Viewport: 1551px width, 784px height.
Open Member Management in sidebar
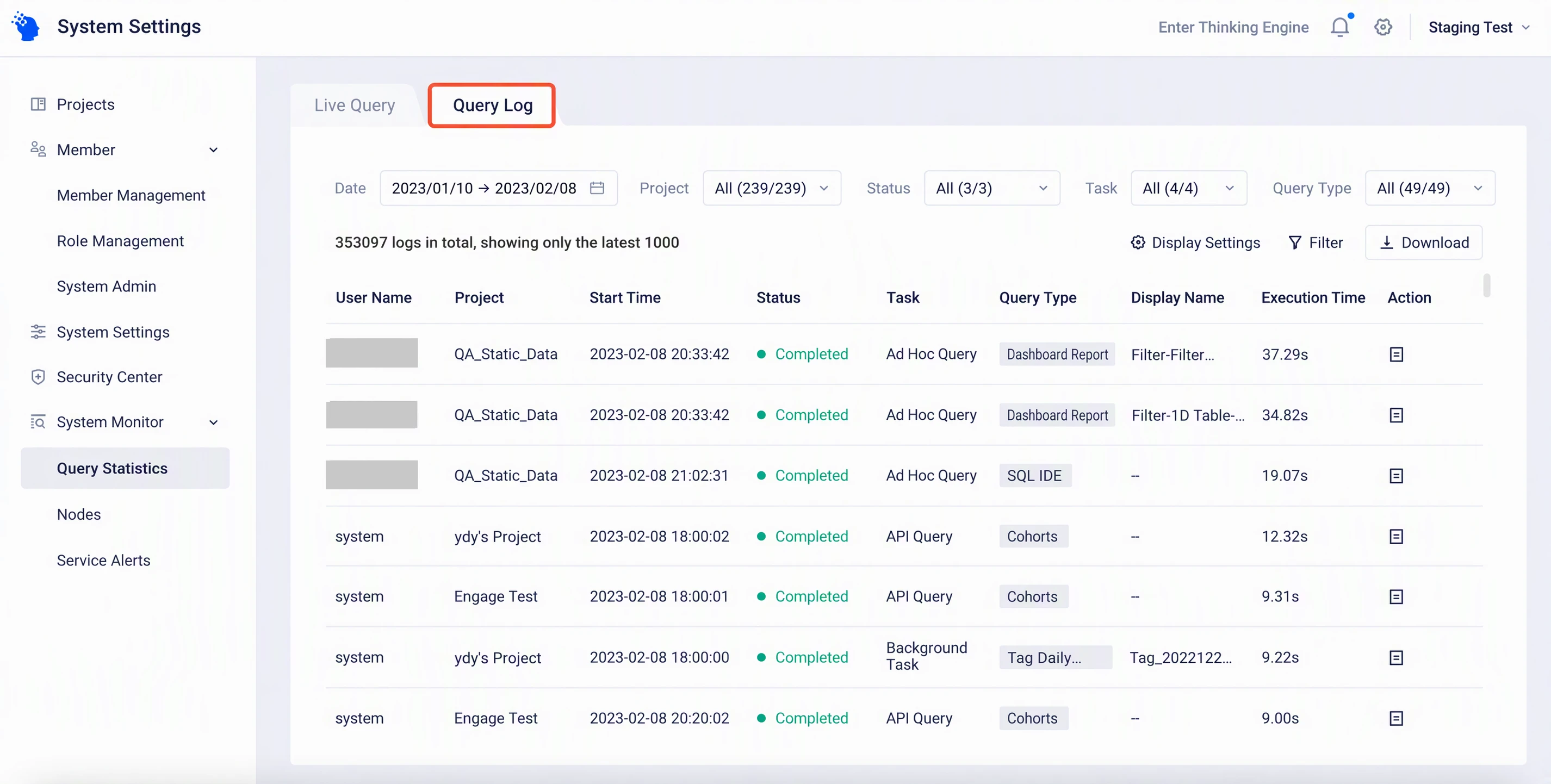[131, 195]
